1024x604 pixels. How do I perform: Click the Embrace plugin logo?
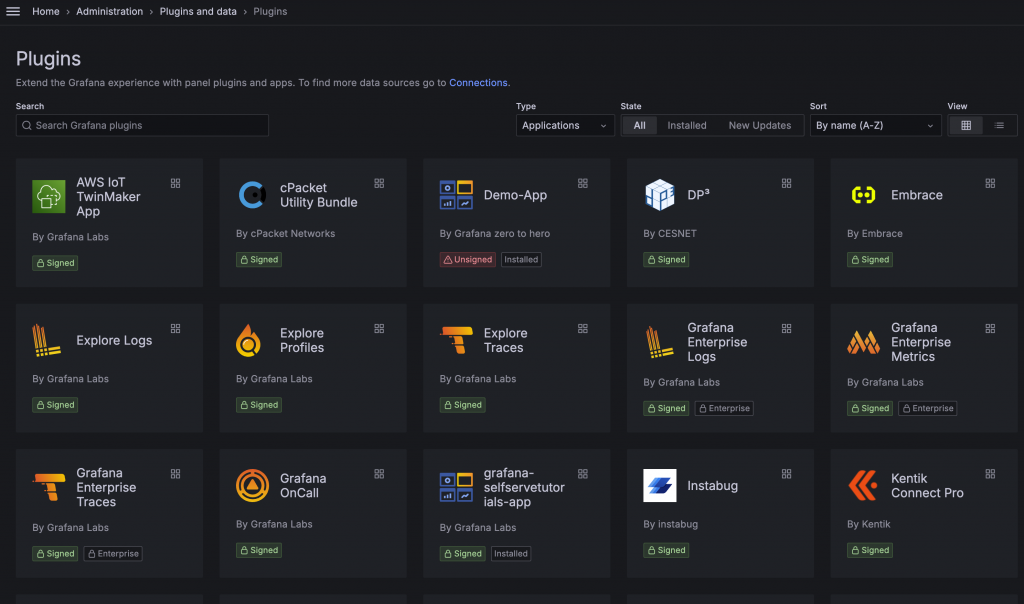(863, 195)
